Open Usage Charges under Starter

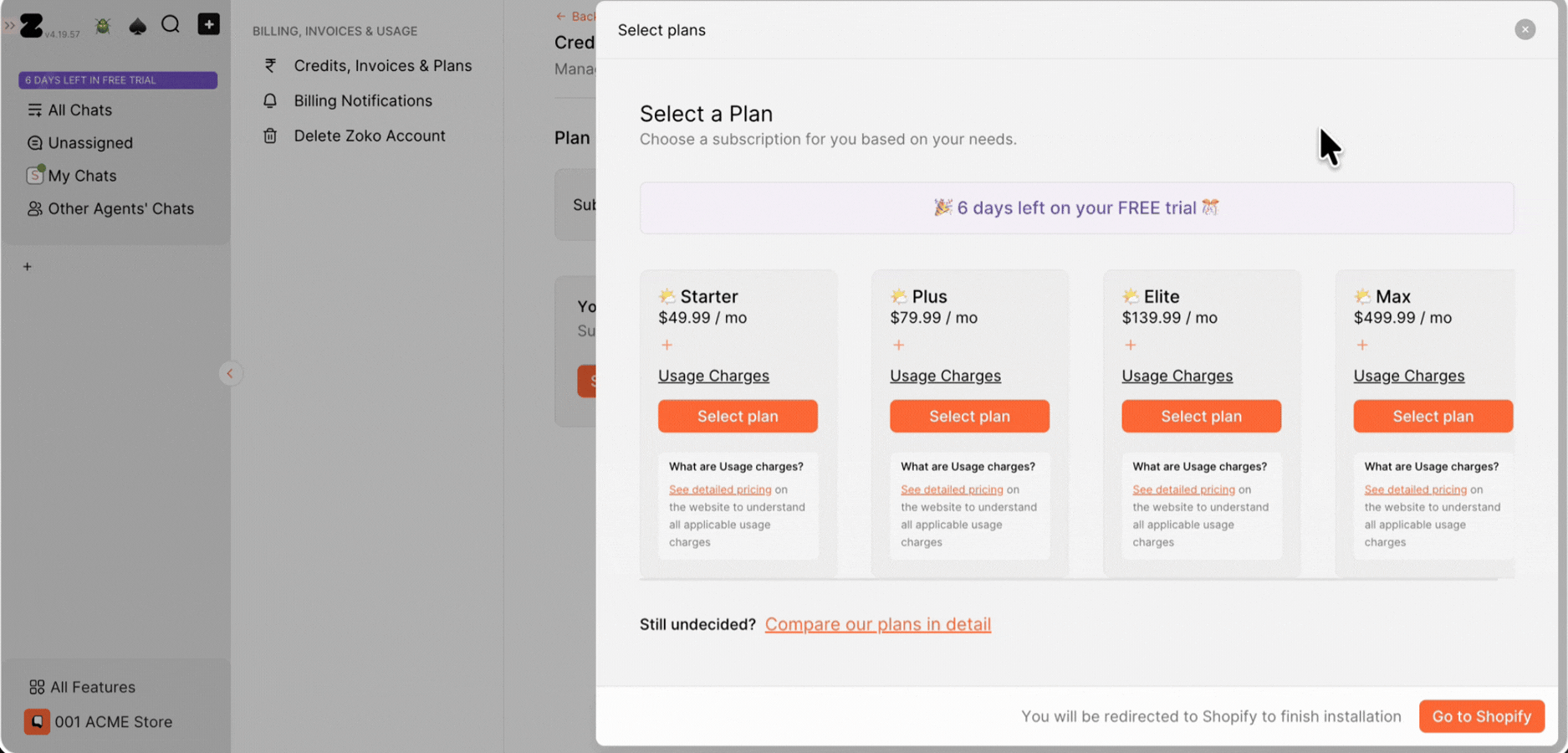pos(713,376)
